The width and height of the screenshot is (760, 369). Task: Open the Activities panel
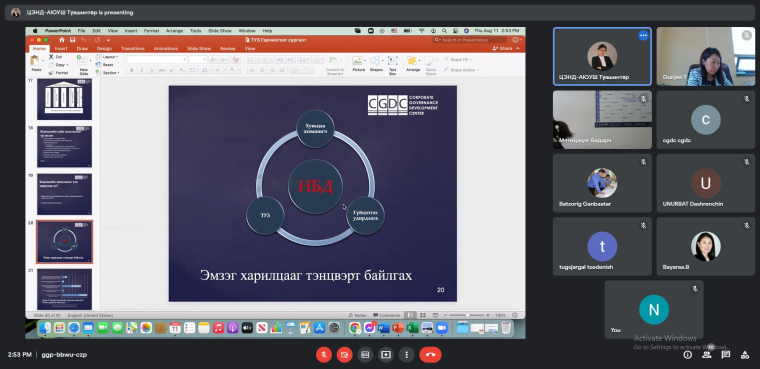(745, 355)
